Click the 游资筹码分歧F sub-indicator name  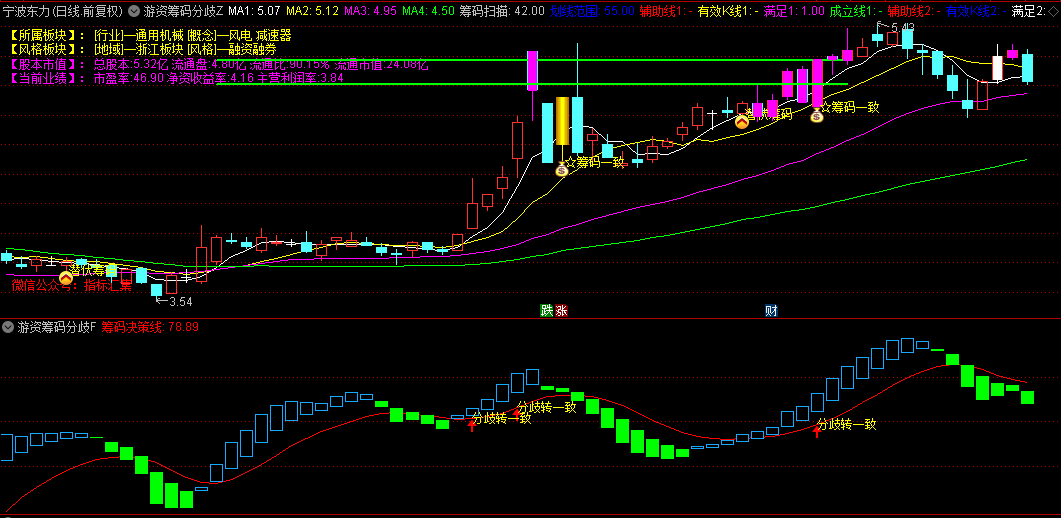click(x=57, y=328)
